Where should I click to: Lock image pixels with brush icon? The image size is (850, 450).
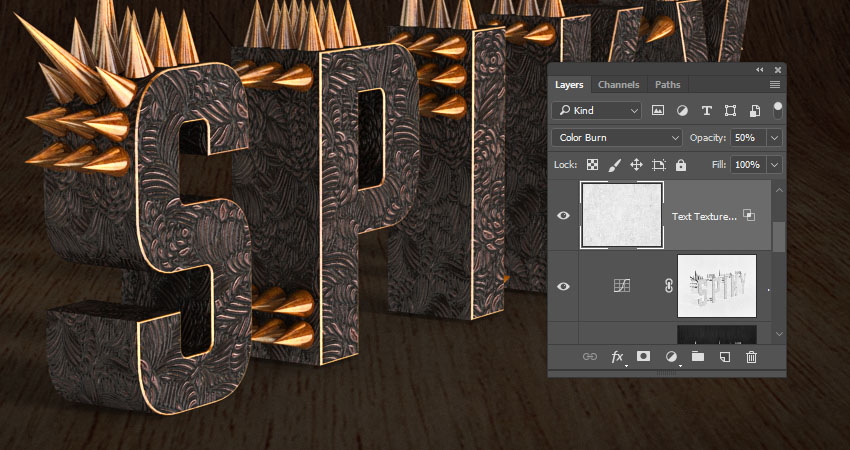click(x=615, y=165)
